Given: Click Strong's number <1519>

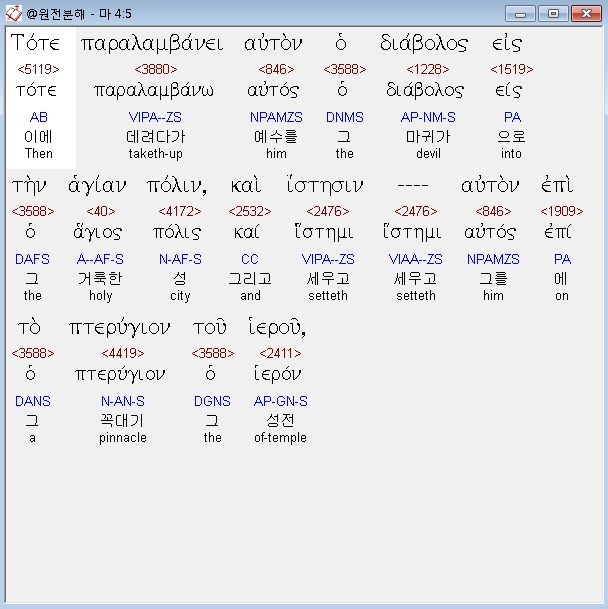Looking at the screenshot, I should click(x=511, y=69).
